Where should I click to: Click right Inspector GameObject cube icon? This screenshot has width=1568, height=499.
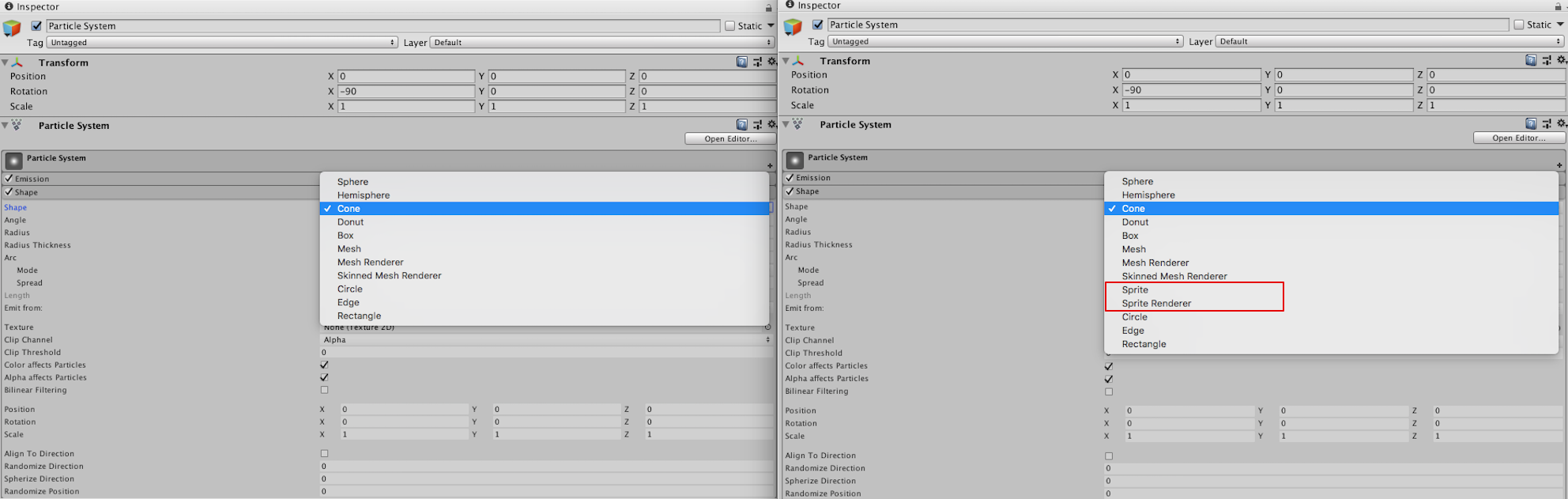click(793, 28)
